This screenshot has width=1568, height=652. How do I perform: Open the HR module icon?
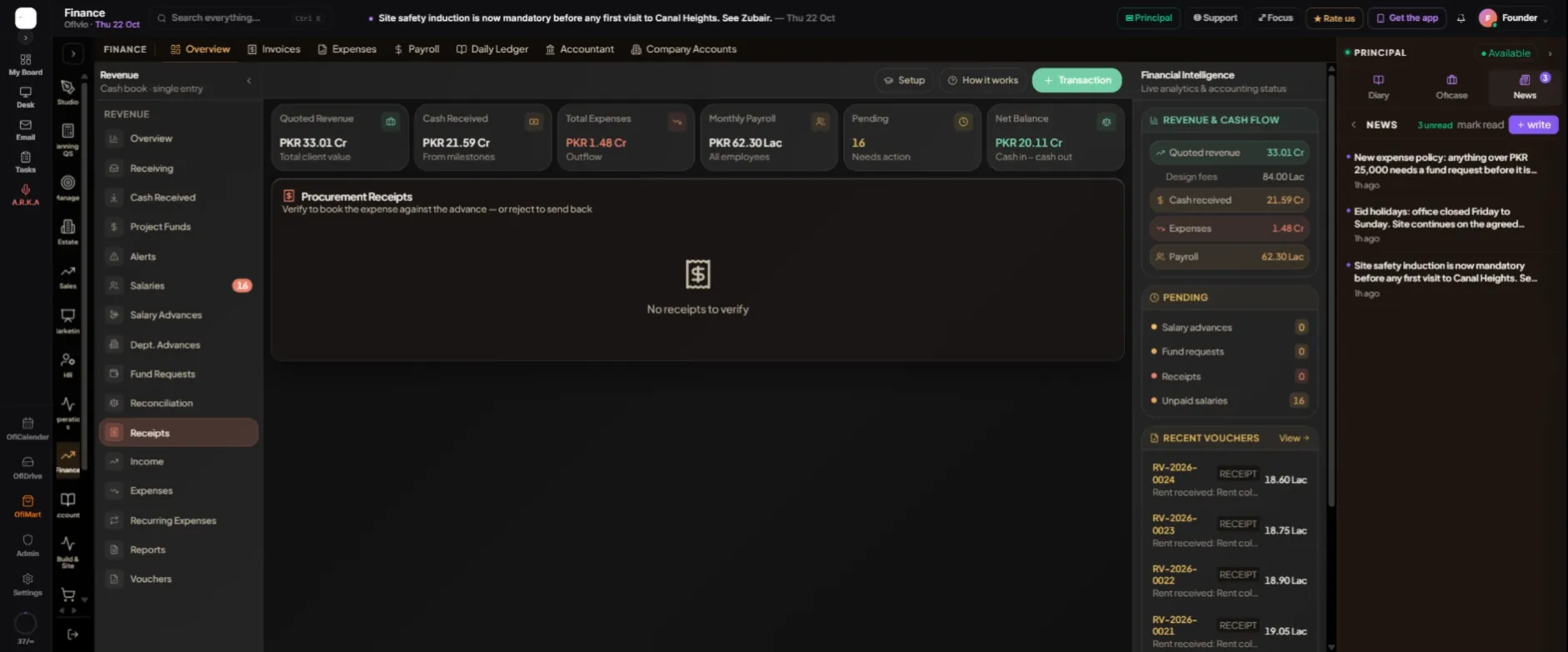pos(68,364)
